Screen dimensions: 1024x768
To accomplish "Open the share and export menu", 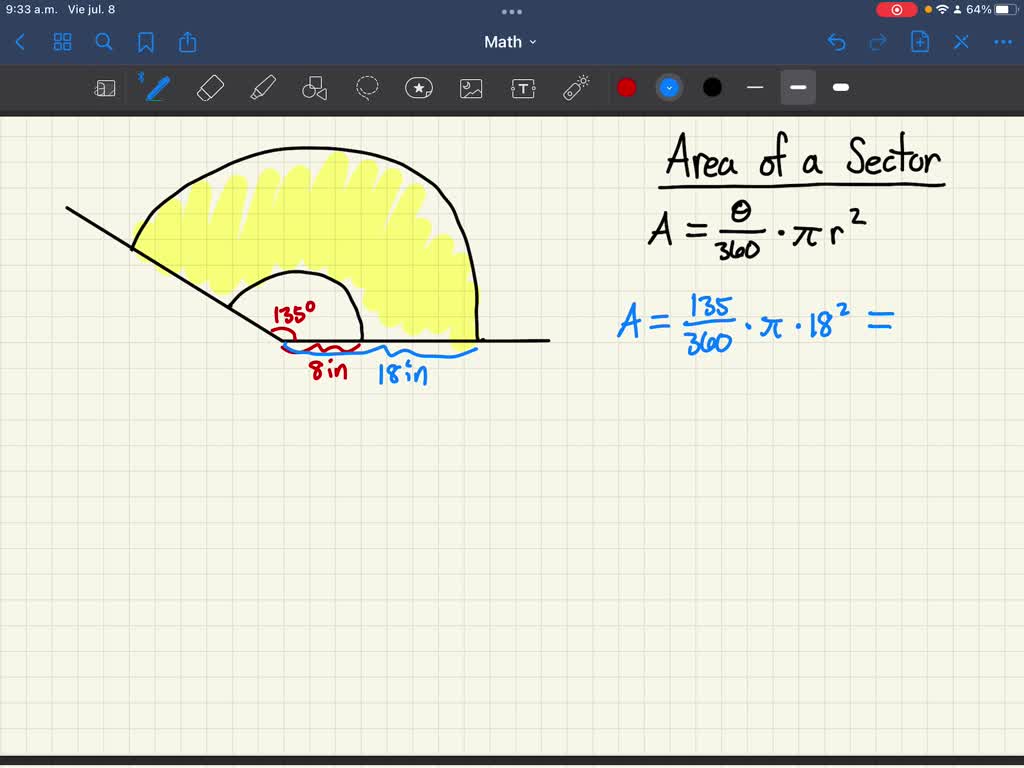I will point(188,42).
